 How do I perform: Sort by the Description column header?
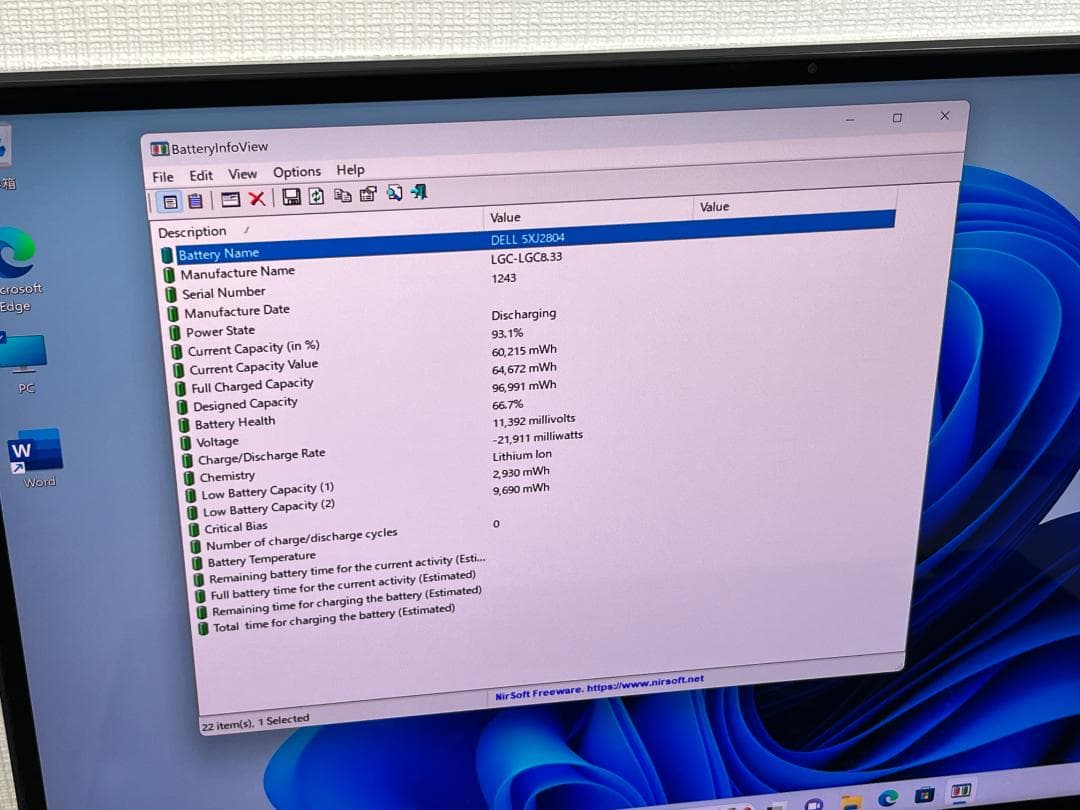pos(193,232)
